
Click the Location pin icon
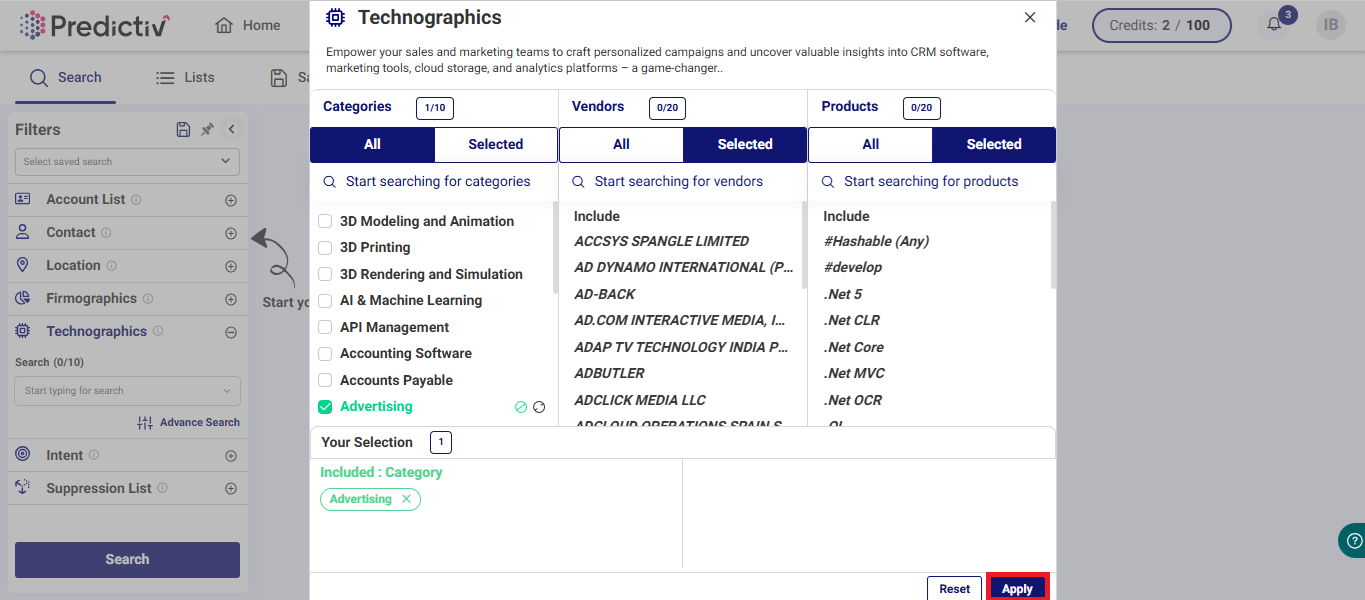[x=23, y=265]
